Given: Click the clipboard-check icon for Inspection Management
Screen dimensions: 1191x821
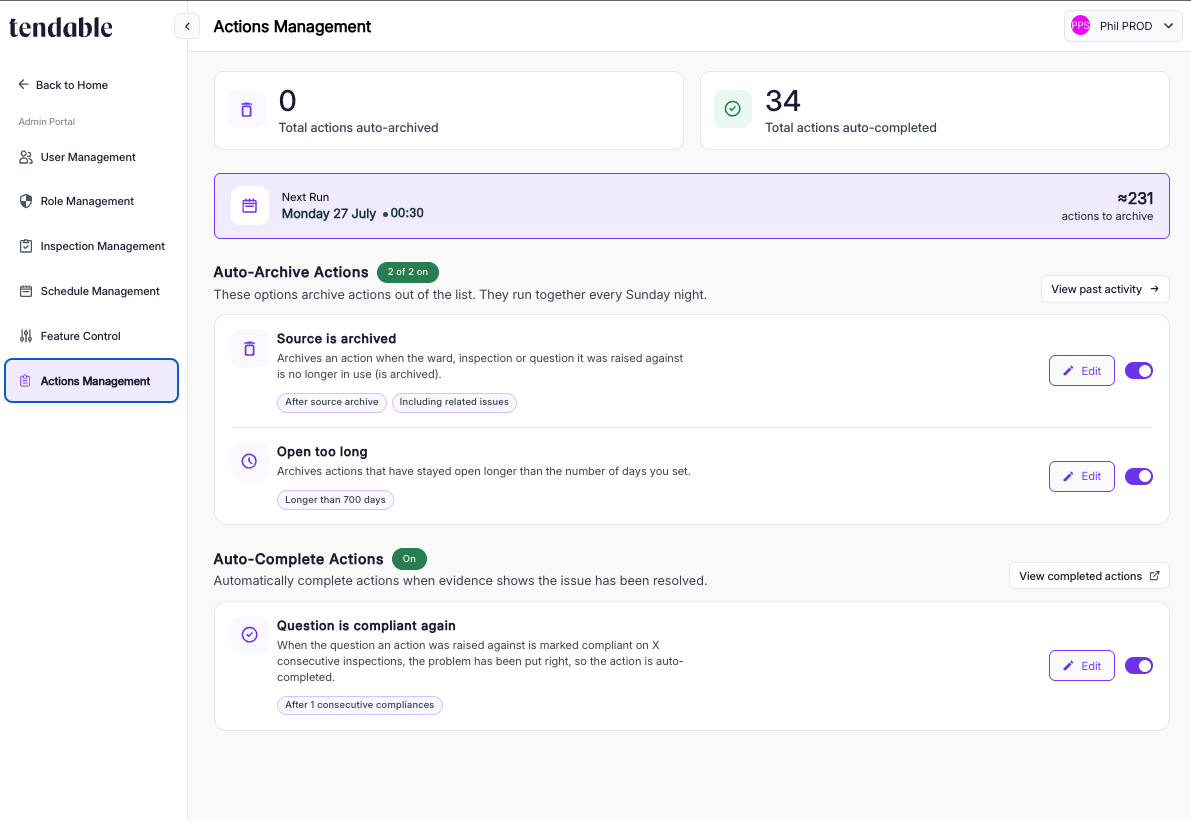Looking at the screenshot, I should point(26,246).
